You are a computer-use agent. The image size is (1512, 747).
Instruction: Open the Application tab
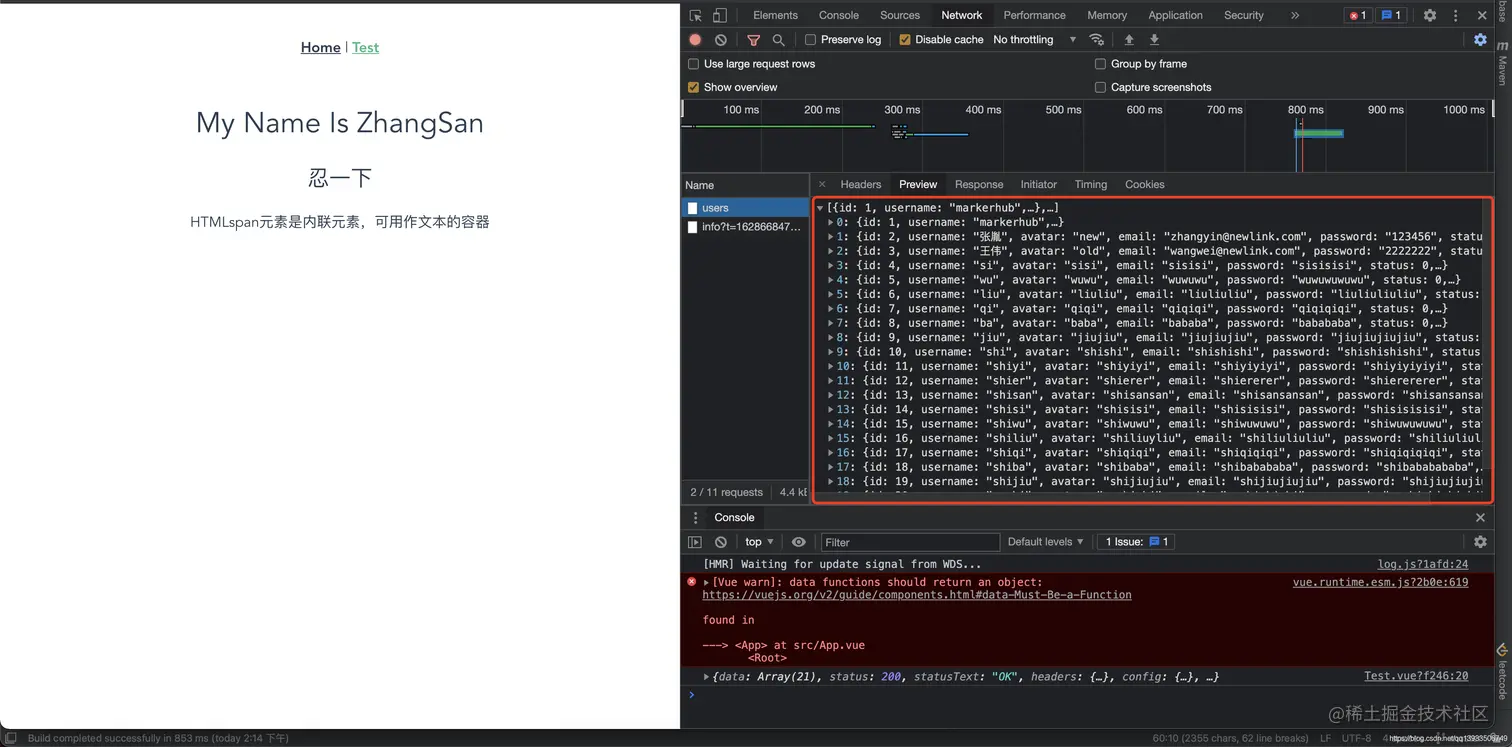click(x=1175, y=15)
